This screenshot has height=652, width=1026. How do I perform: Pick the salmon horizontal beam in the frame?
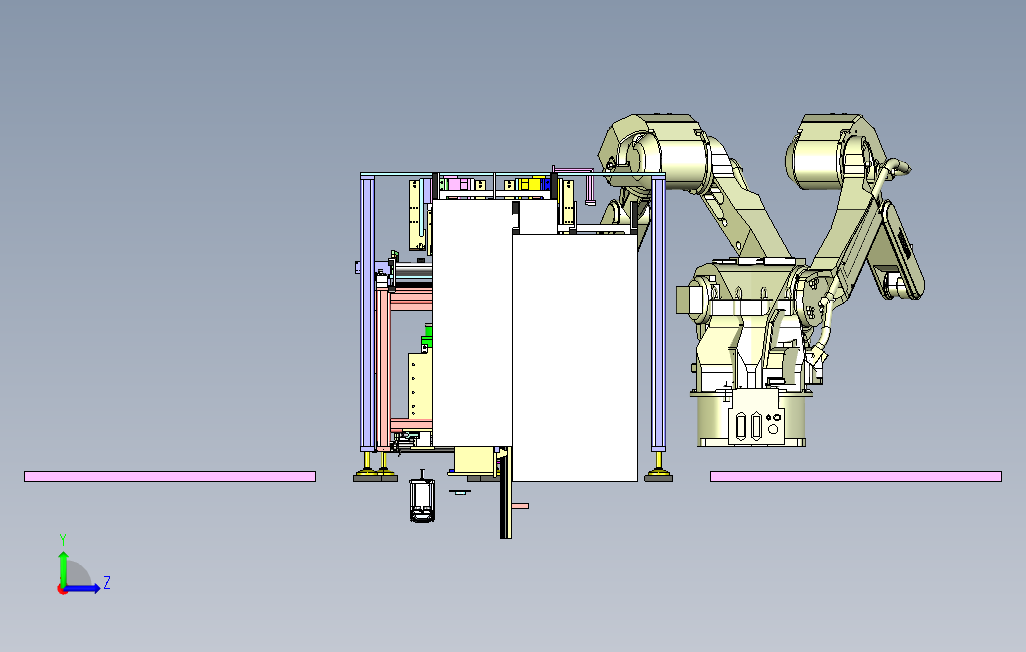click(411, 302)
